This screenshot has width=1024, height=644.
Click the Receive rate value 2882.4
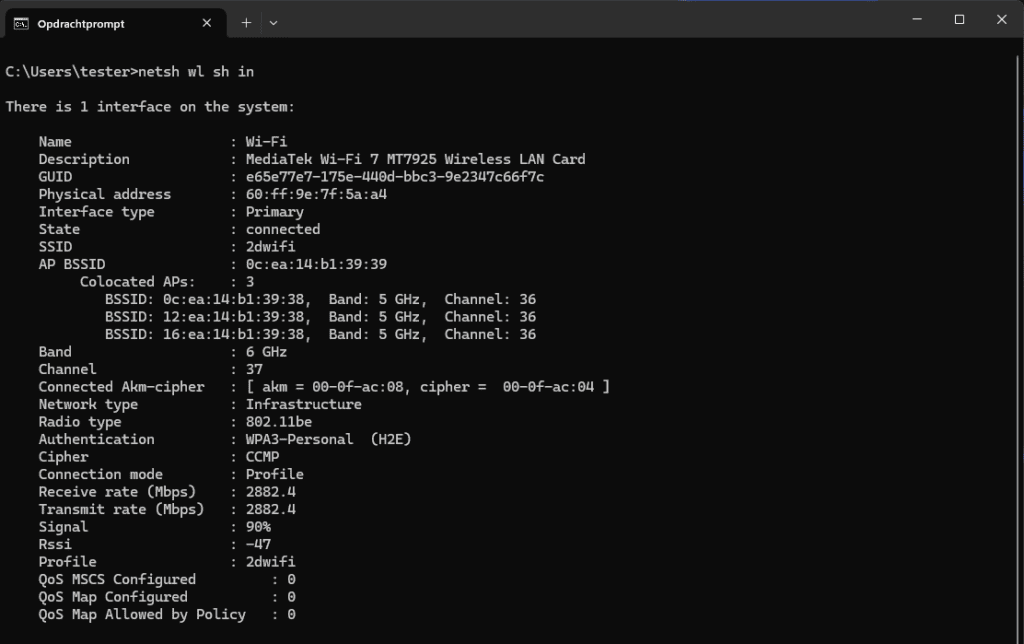click(x=270, y=492)
